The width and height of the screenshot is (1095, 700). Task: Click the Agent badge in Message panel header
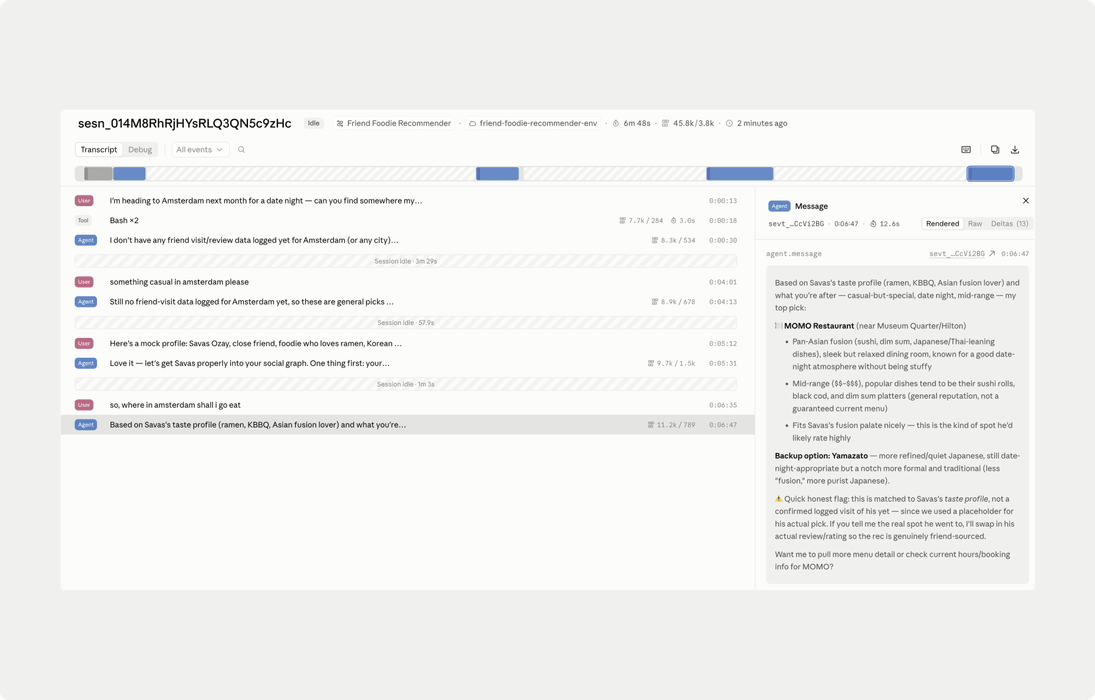(779, 206)
